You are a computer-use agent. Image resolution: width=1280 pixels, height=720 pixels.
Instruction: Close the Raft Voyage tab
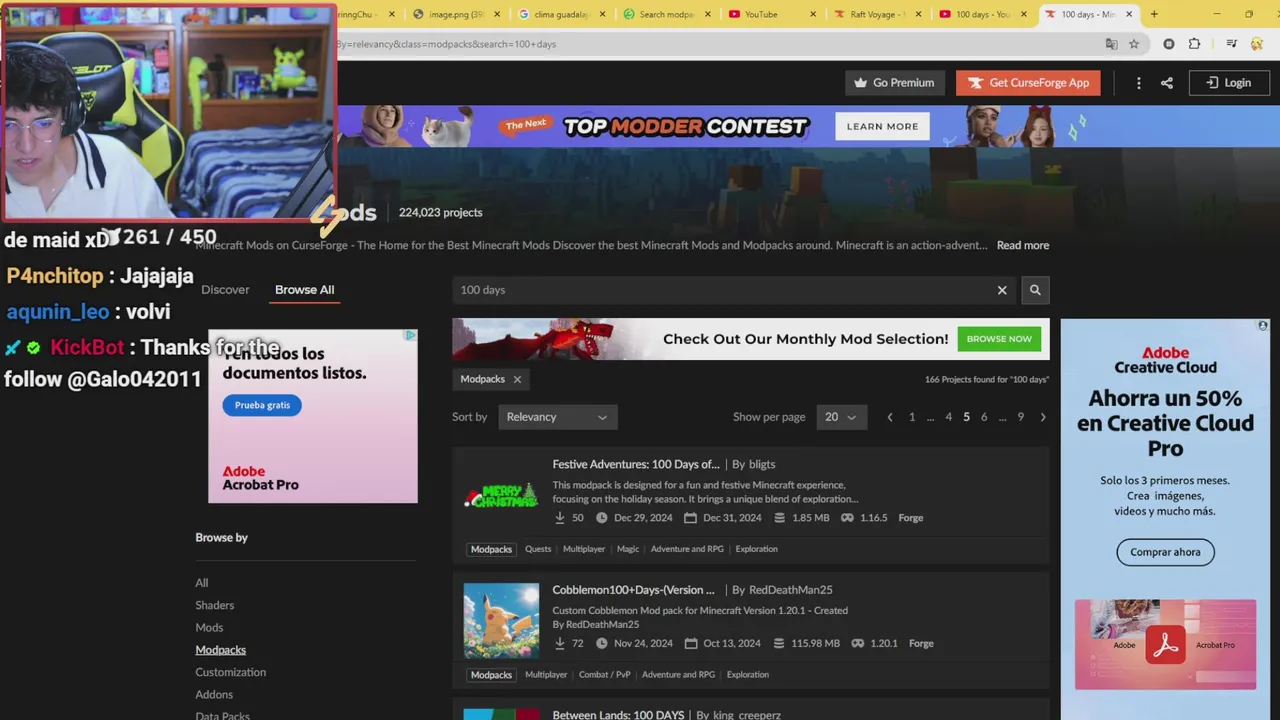click(918, 14)
